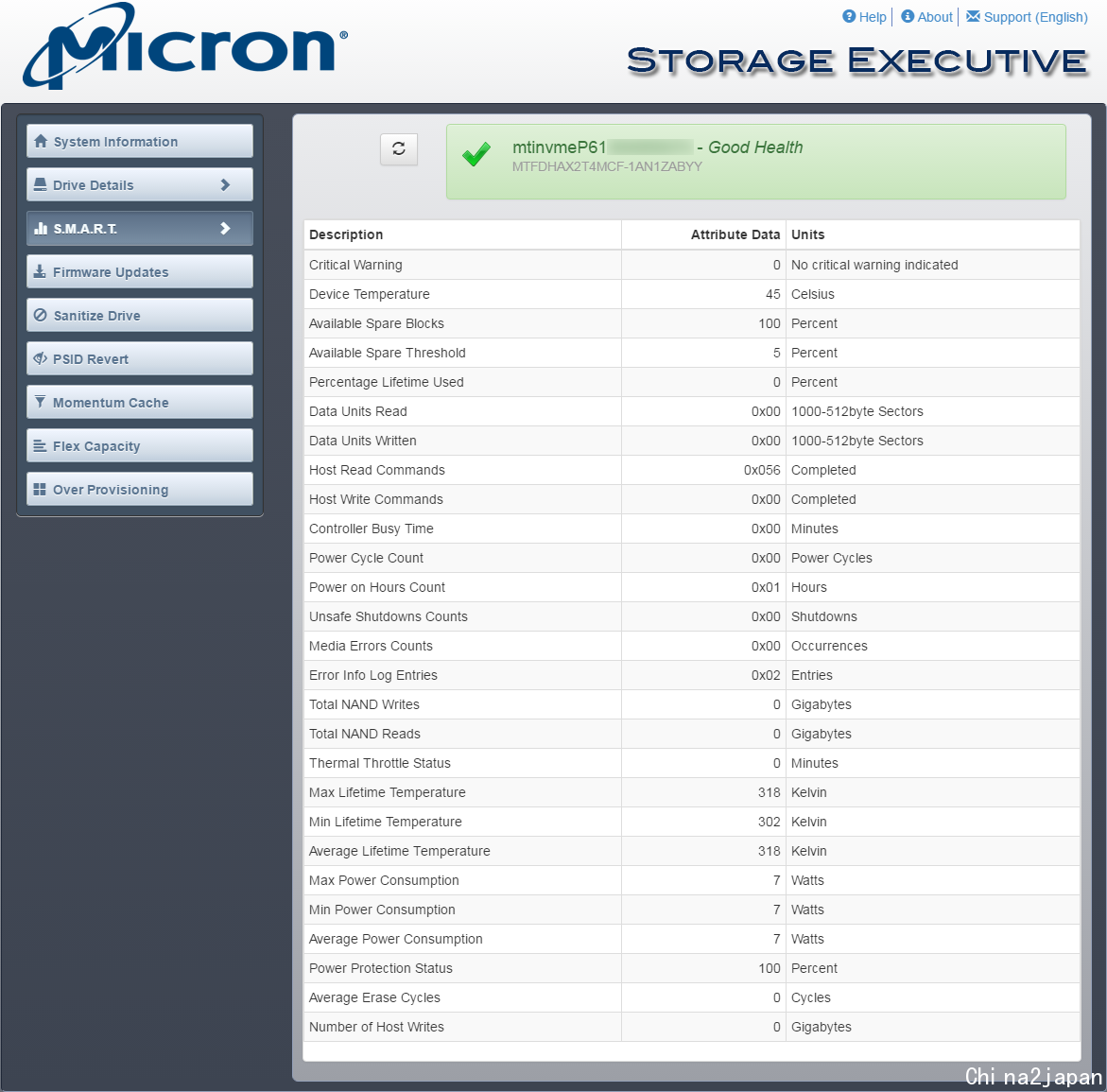Click the Device Temperature value 45

pyautogui.click(x=773, y=294)
